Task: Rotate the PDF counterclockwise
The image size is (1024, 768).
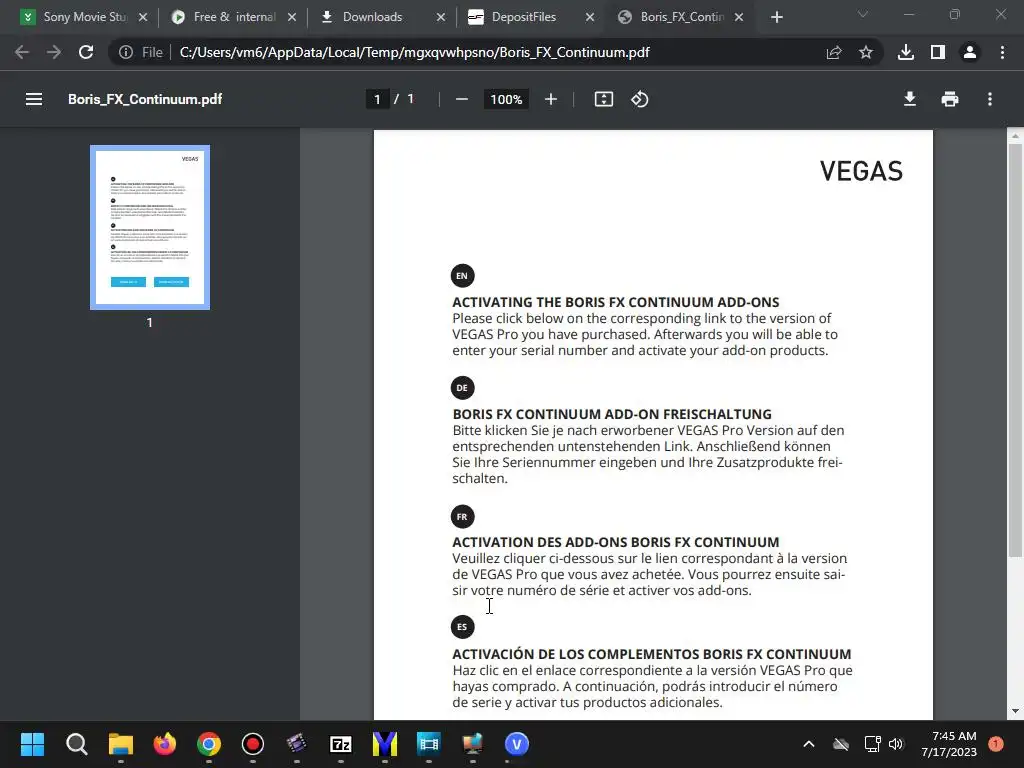Action: tap(639, 99)
